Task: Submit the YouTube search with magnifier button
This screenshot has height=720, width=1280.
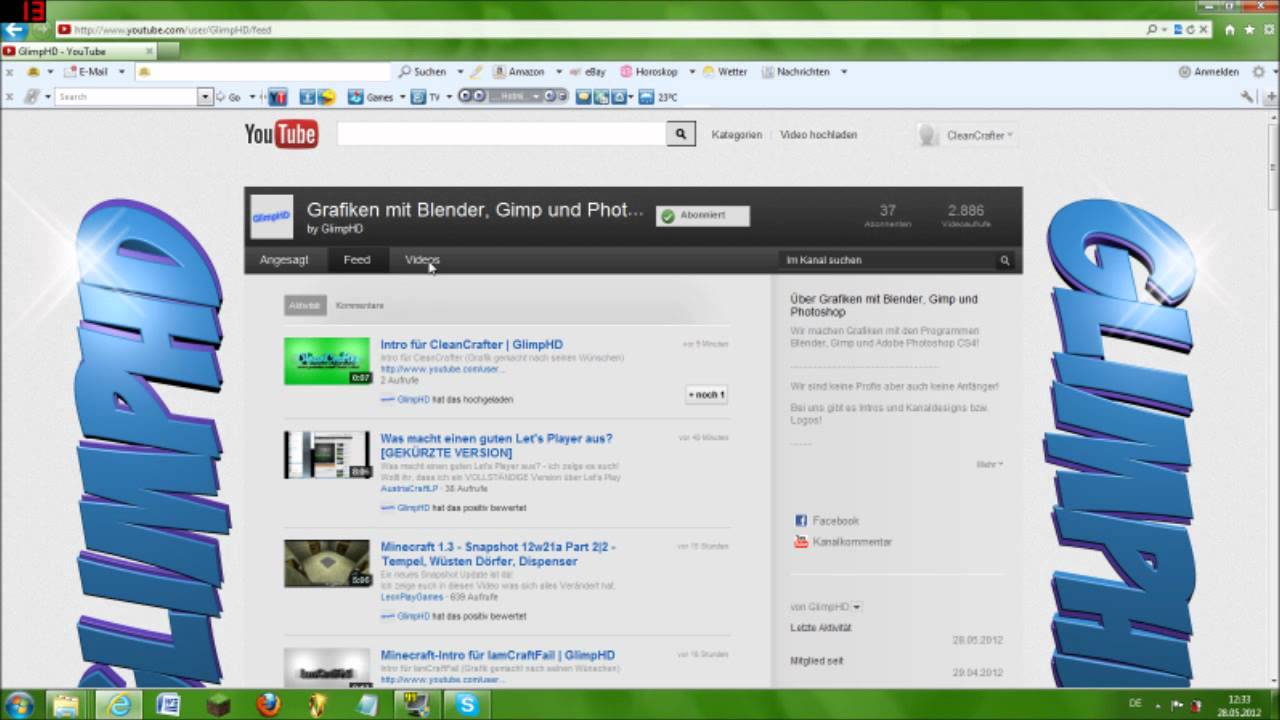Action: (x=681, y=134)
